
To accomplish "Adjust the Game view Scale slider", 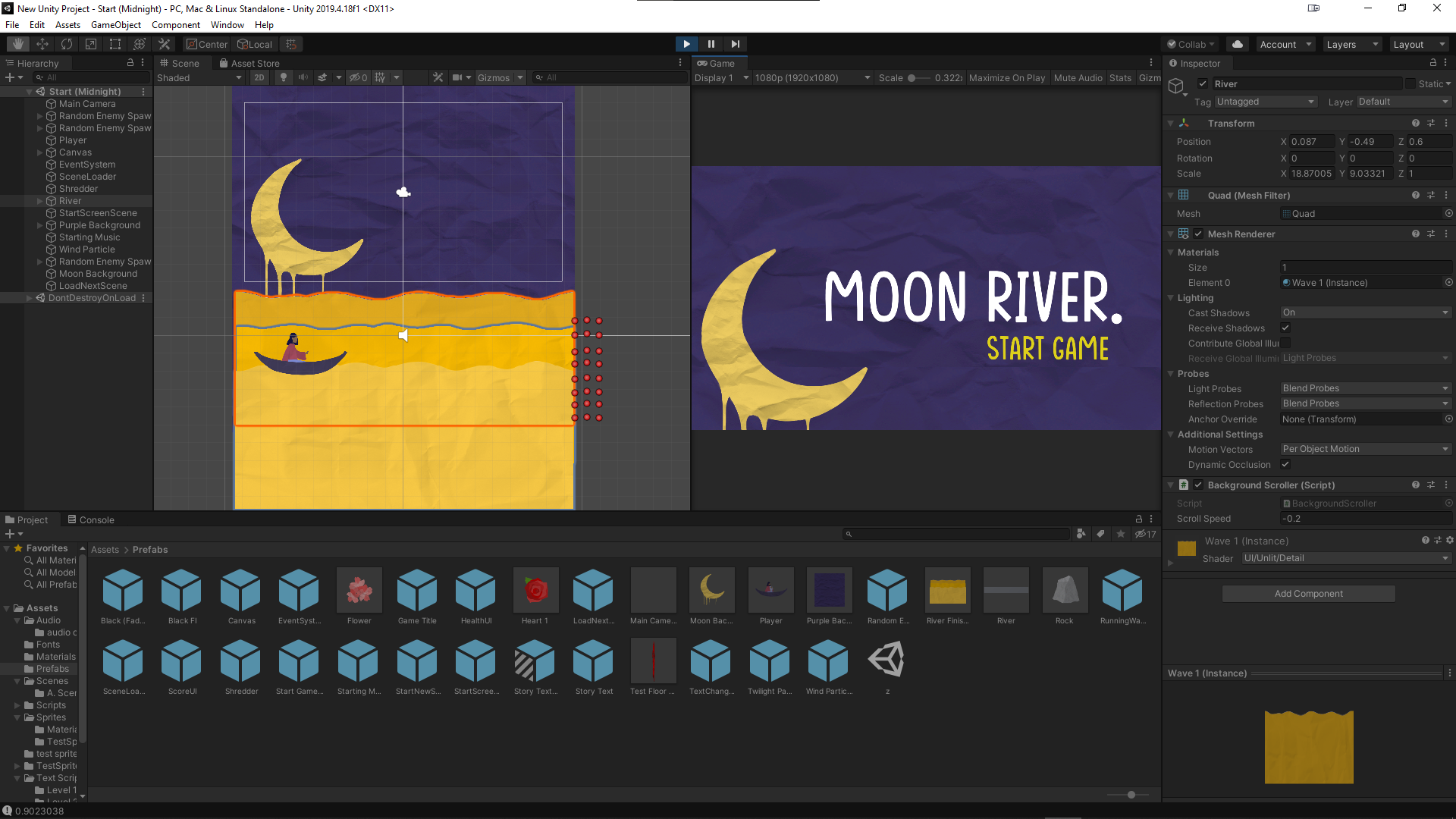I will coord(912,77).
